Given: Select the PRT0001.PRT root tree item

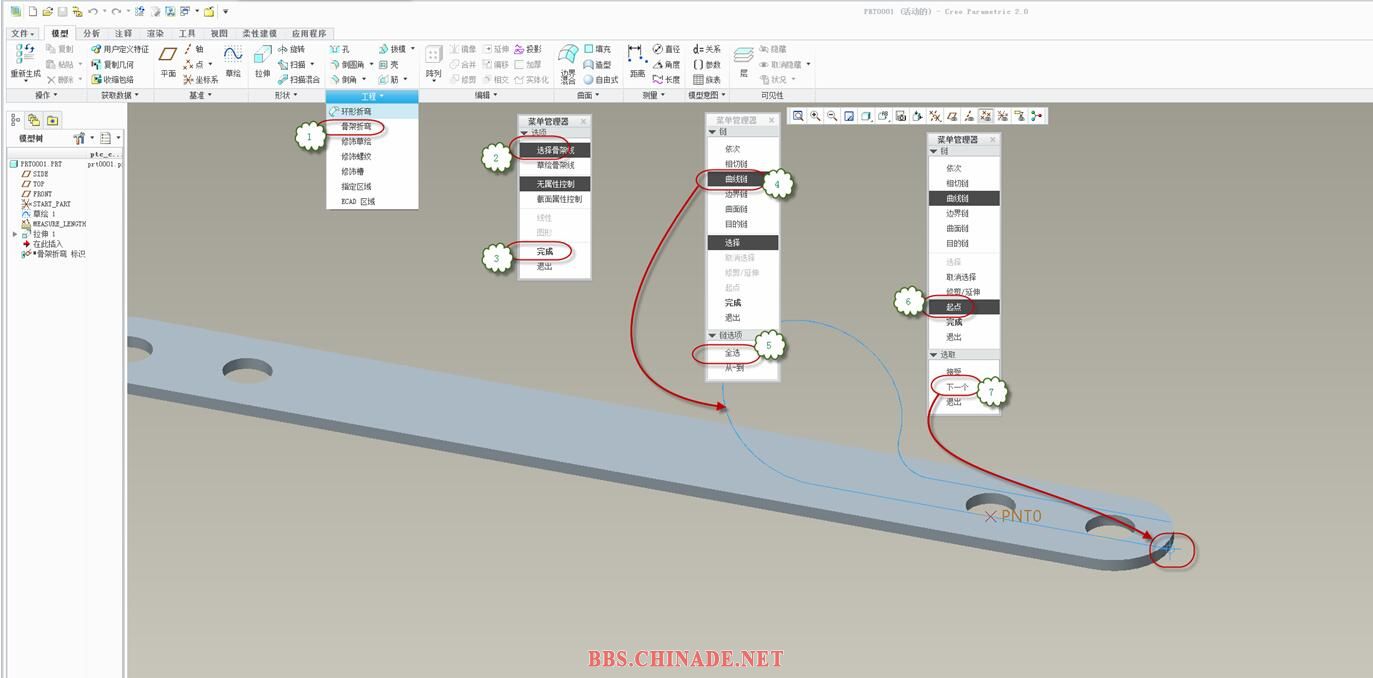Looking at the screenshot, I should [x=37, y=164].
